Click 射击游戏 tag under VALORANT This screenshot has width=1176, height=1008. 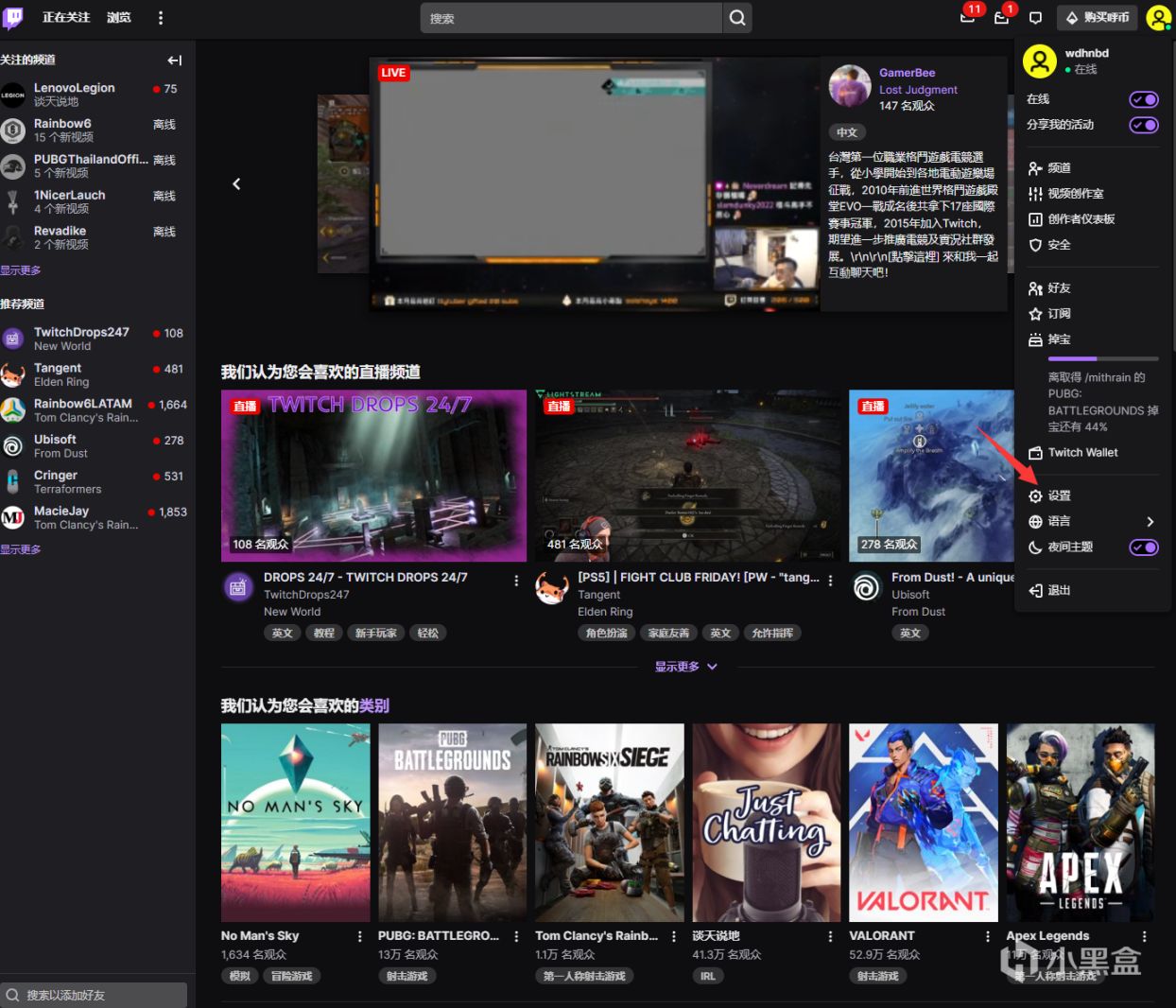[x=878, y=976]
